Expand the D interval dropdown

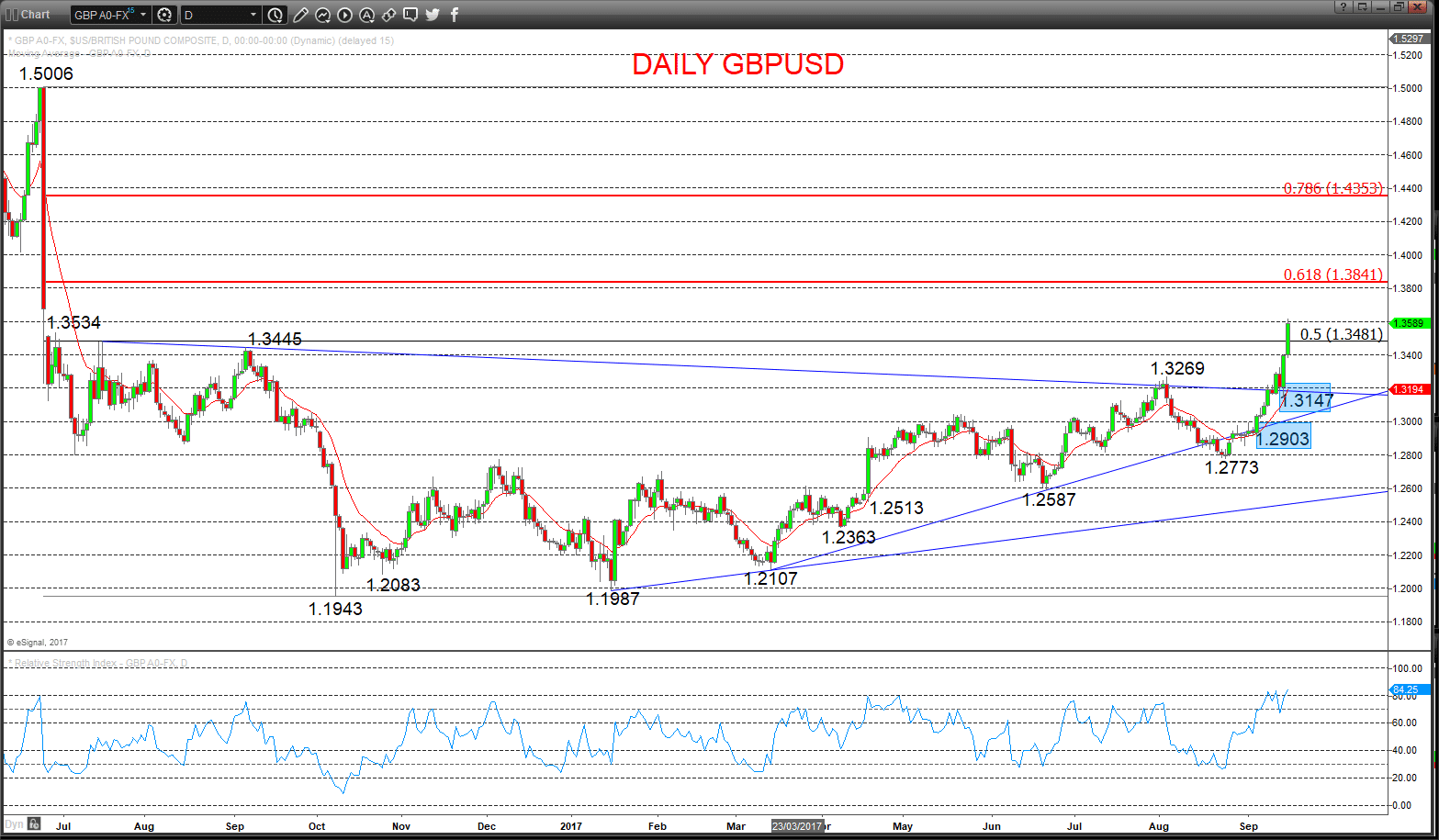253,15
